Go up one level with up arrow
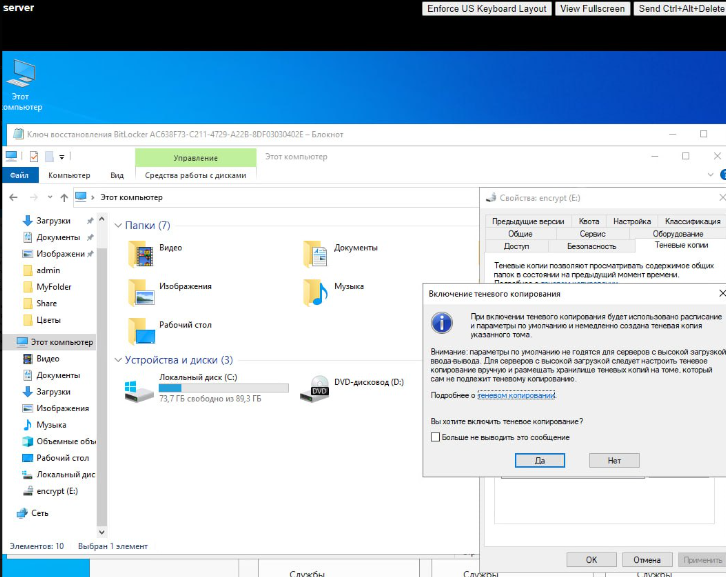The height and width of the screenshot is (577, 726). pyautogui.click(x=64, y=198)
